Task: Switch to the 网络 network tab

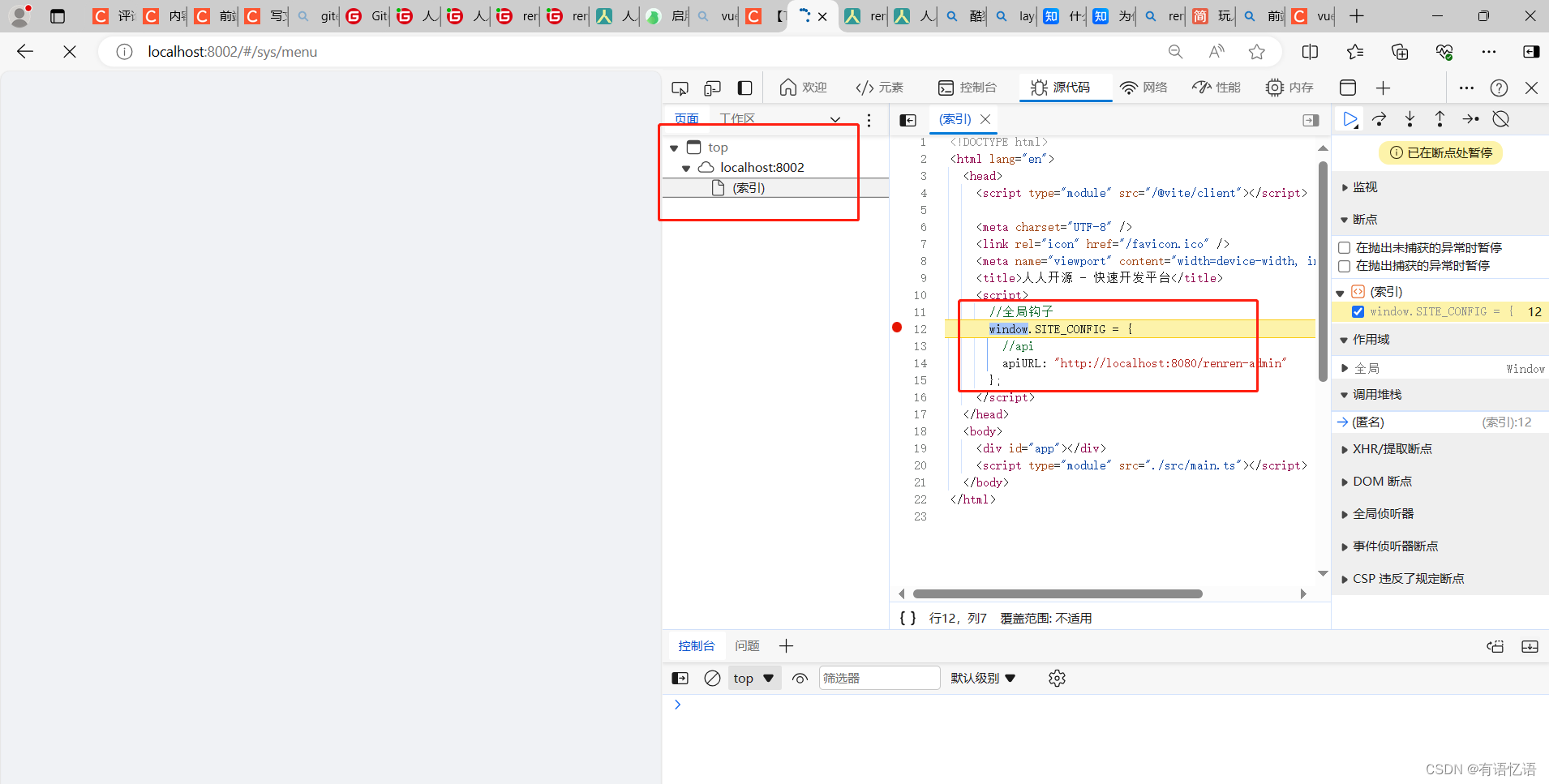Action: [1144, 88]
